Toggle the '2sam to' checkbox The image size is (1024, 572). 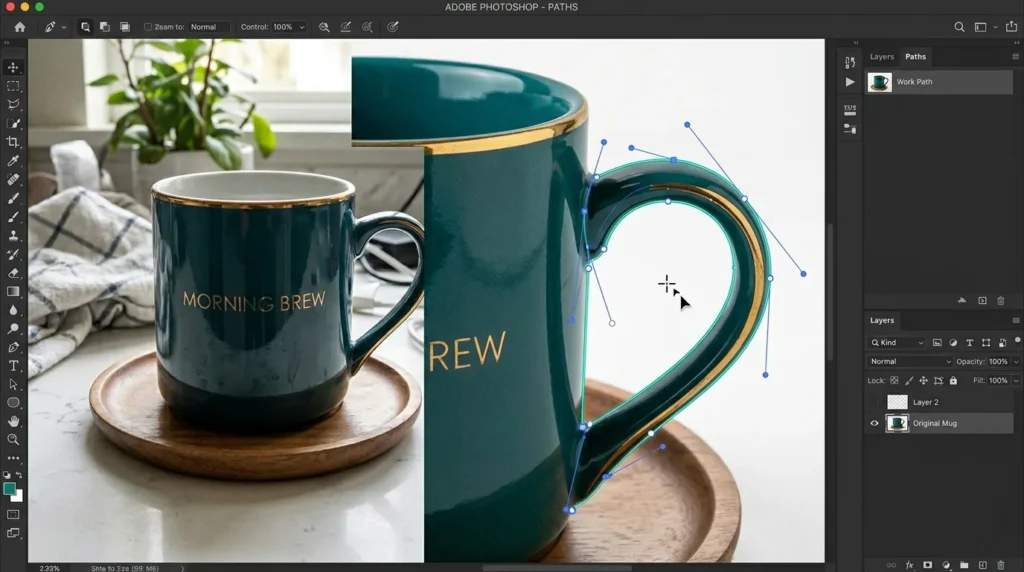(x=148, y=27)
